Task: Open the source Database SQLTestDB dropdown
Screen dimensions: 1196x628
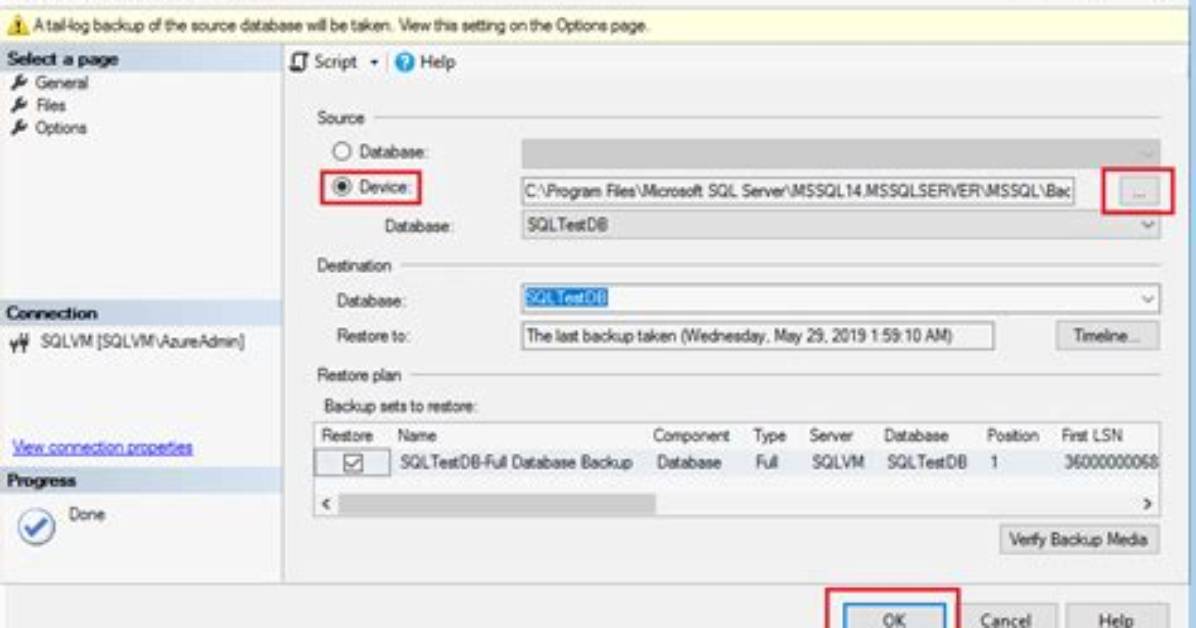Action: pos(840,225)
